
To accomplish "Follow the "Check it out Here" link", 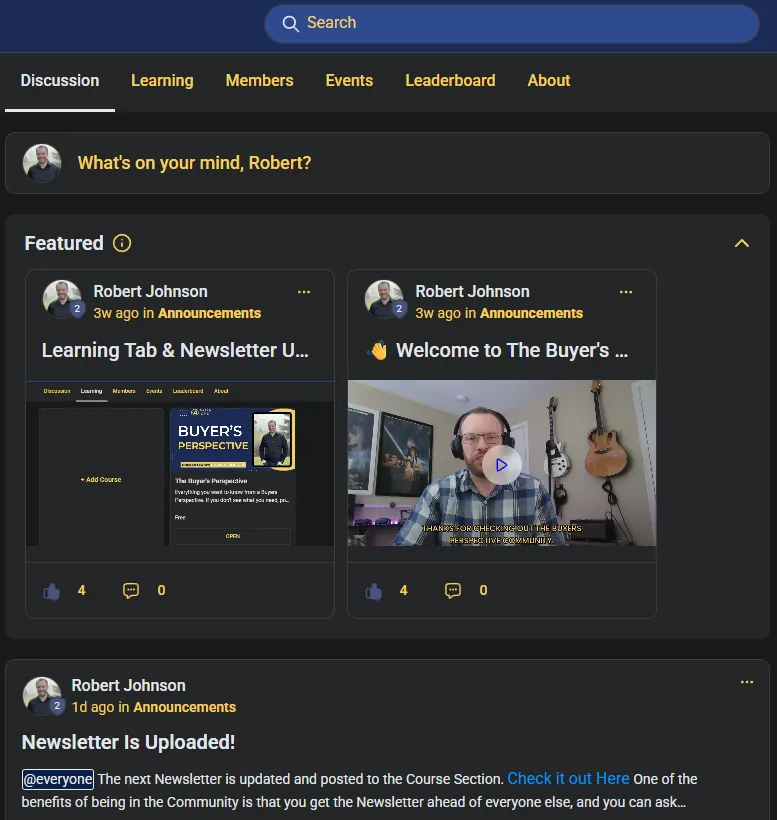I will (x=568, y=779).
